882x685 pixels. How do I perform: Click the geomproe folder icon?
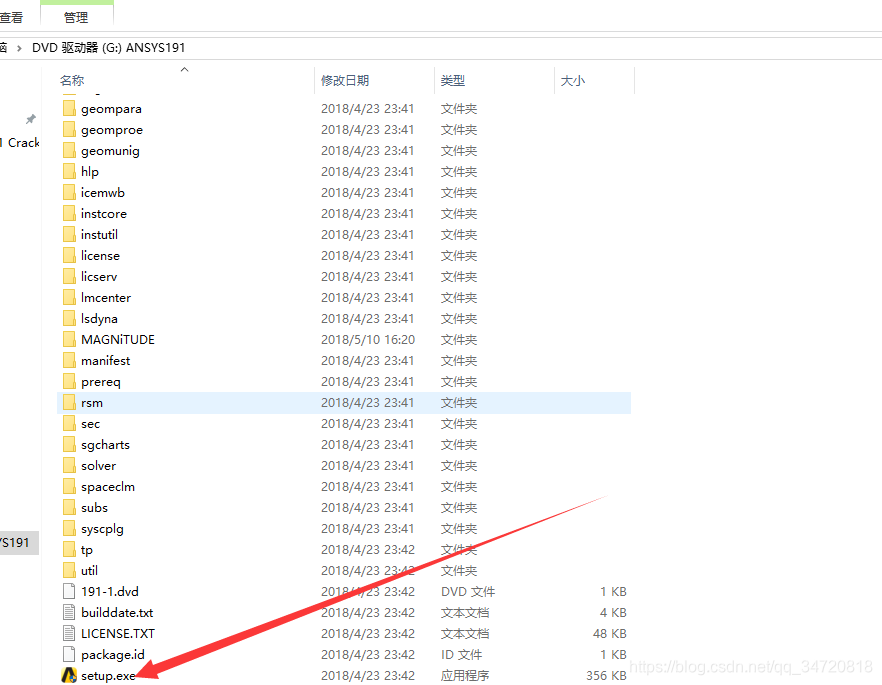pyautogui.click(x=69, y=129)
